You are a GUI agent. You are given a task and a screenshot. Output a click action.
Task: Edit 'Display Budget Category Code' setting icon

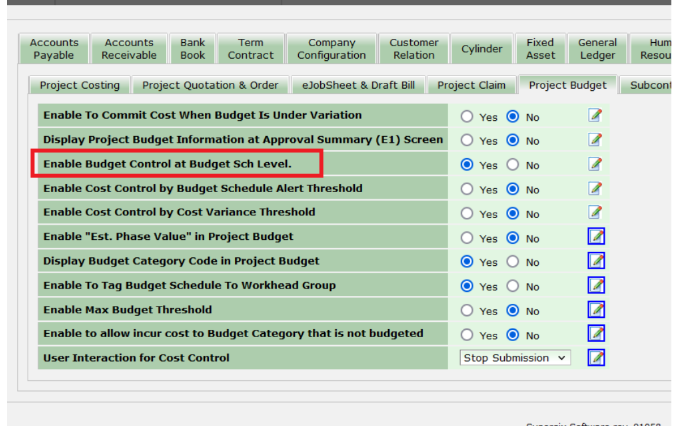pyautogui.click(x=596, y=261)
